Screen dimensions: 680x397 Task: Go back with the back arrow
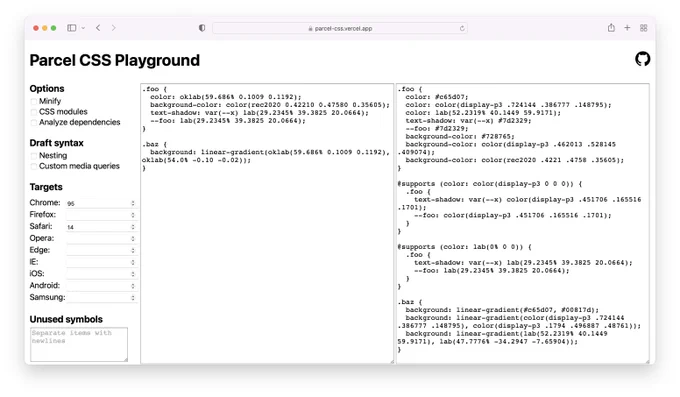(98, 28)
